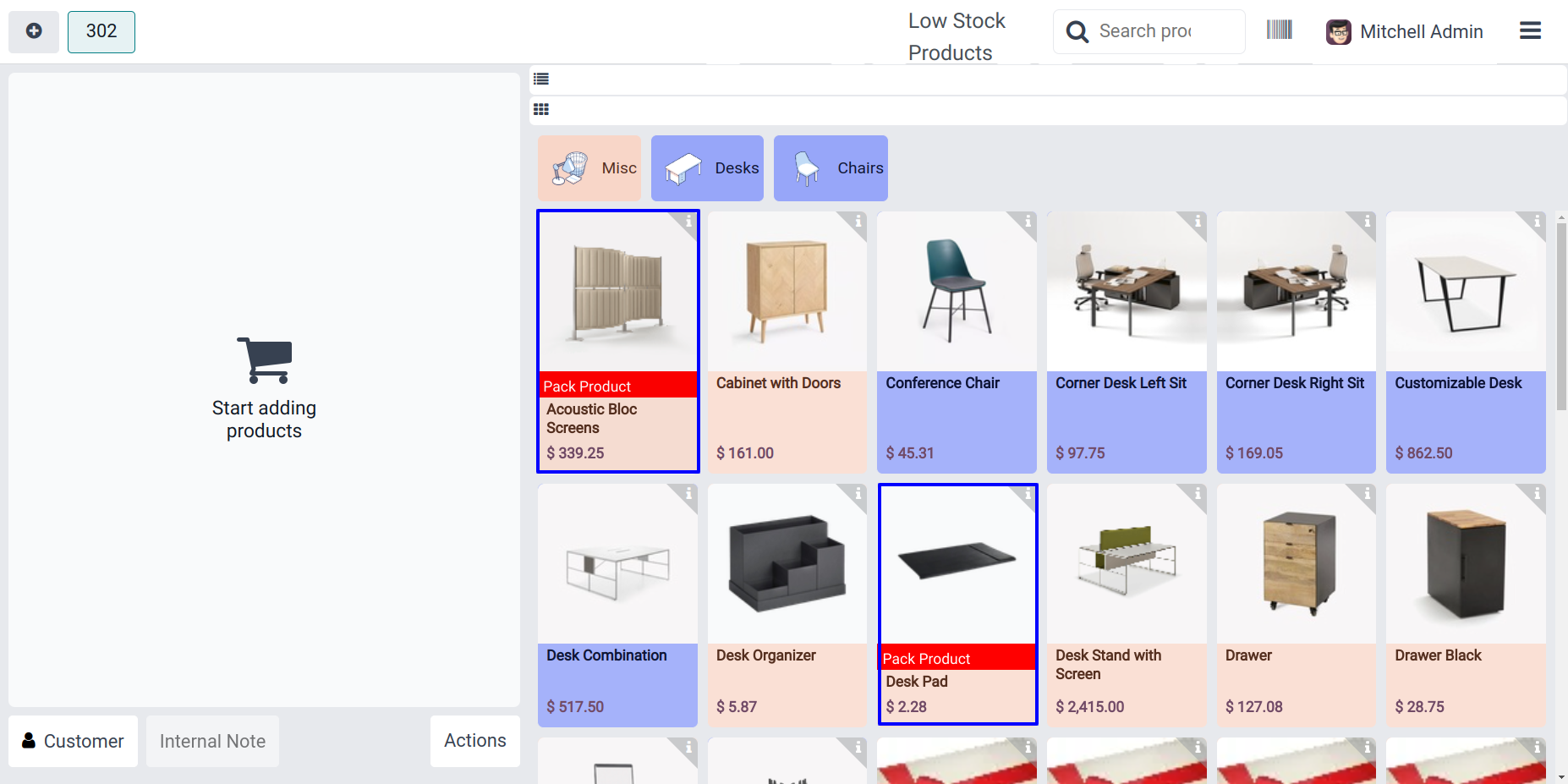The height and width of the screenshot is (784, 1568).
Task: Filter by Desks category
Action: click(707, 168)
